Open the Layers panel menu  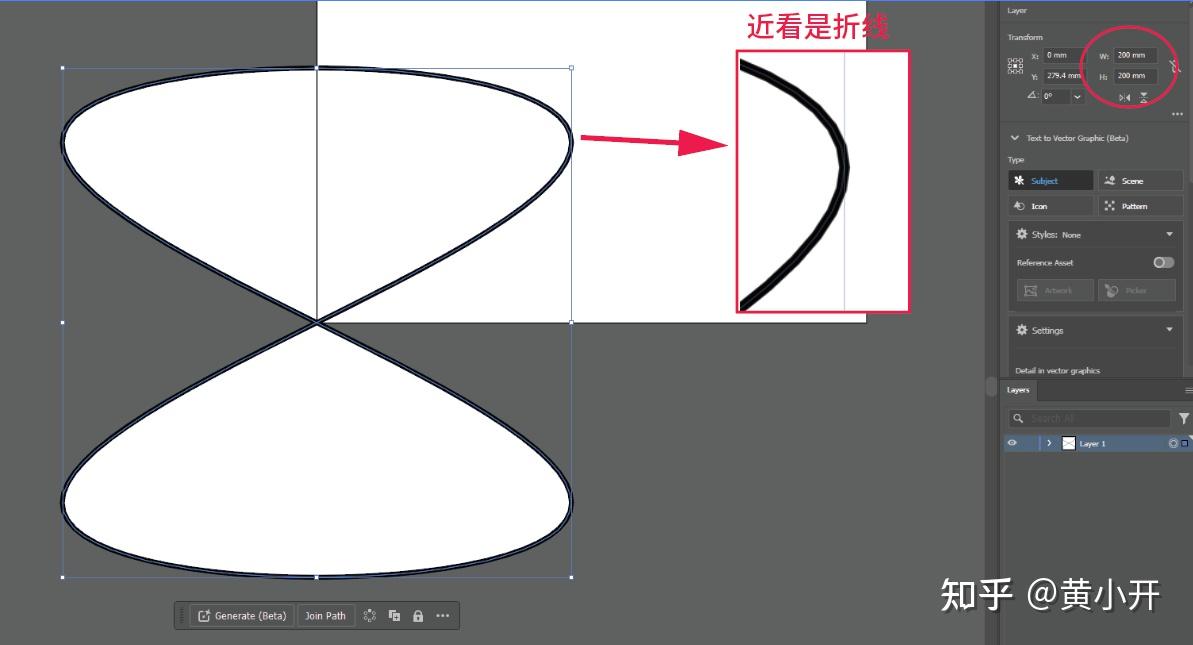coord(1188,390)
